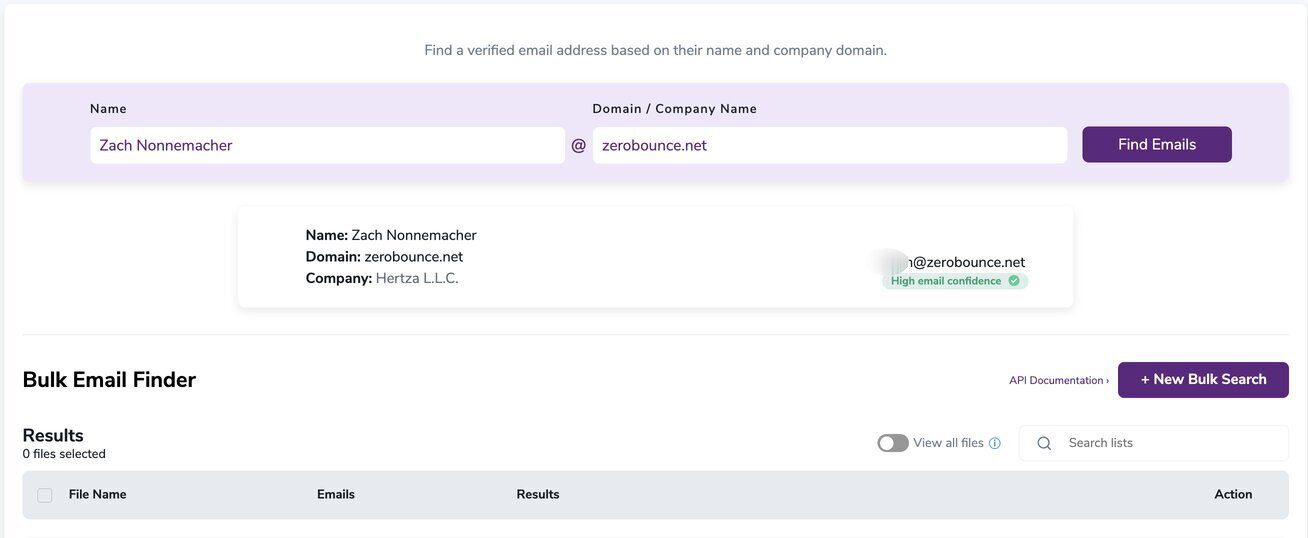1308x538 pixels.
Task: Click the info icon beside View all files
Action: [995, 443]
